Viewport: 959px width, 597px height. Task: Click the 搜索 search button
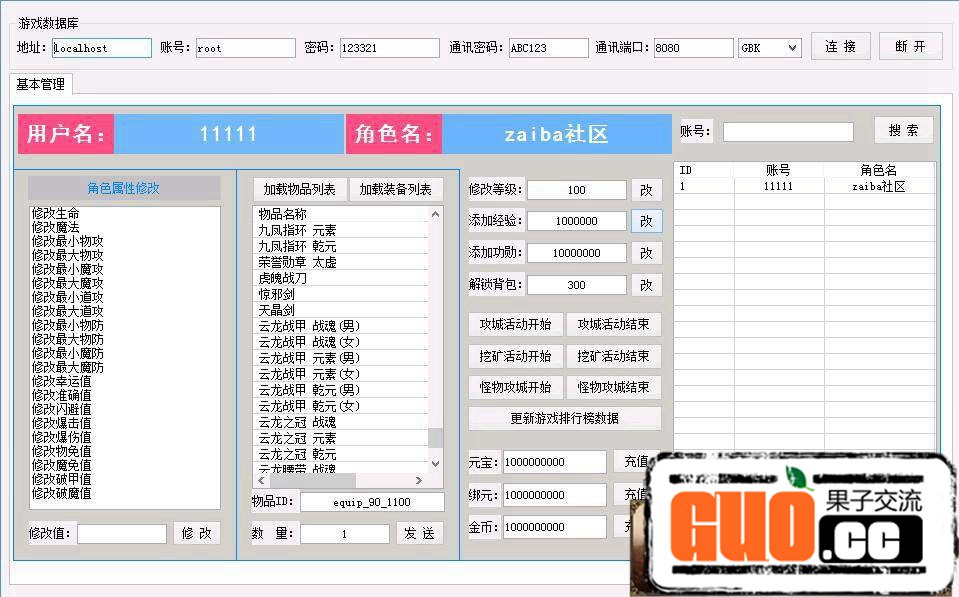(x=903, y=131)
